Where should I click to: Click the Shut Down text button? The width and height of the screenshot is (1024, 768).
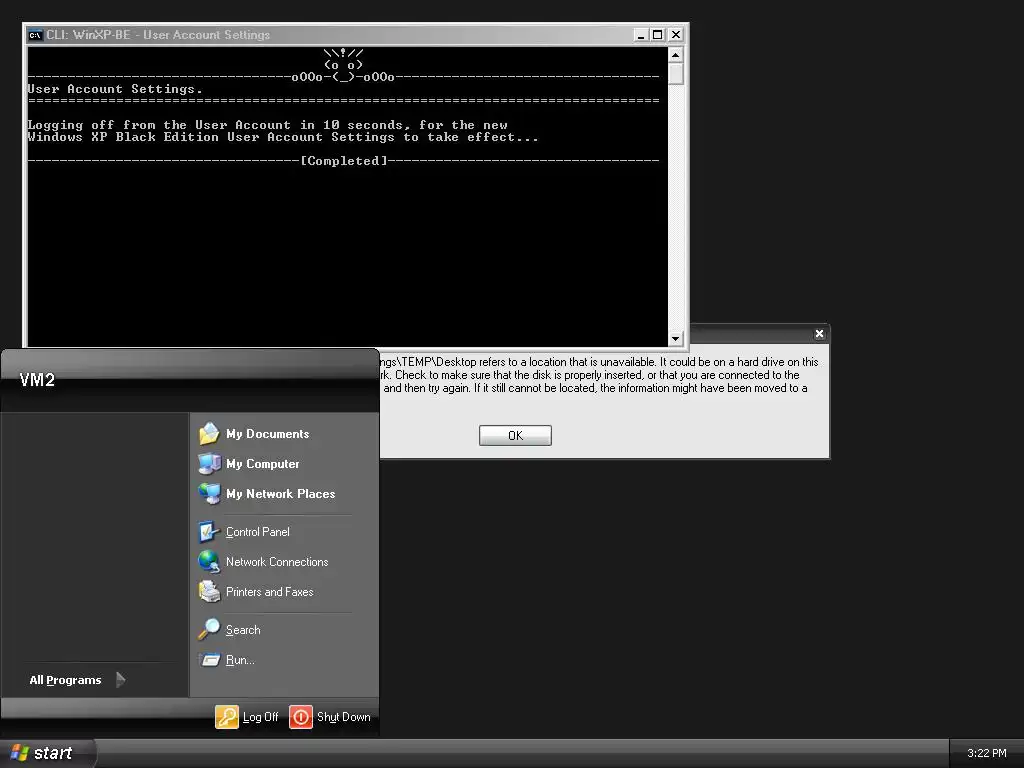pyautogui.click(x=344, y=717)
